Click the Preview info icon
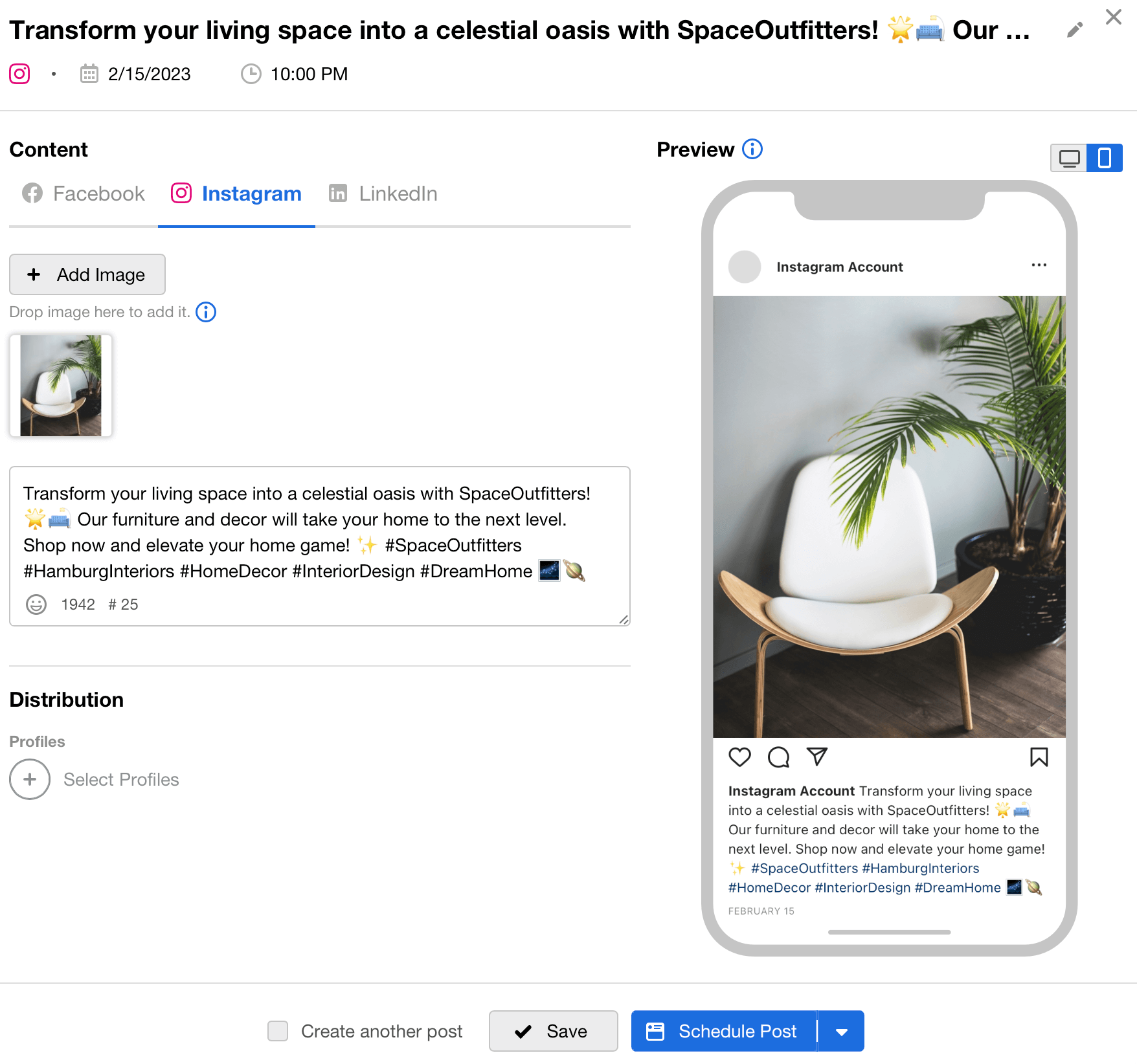 coord(752,149)
